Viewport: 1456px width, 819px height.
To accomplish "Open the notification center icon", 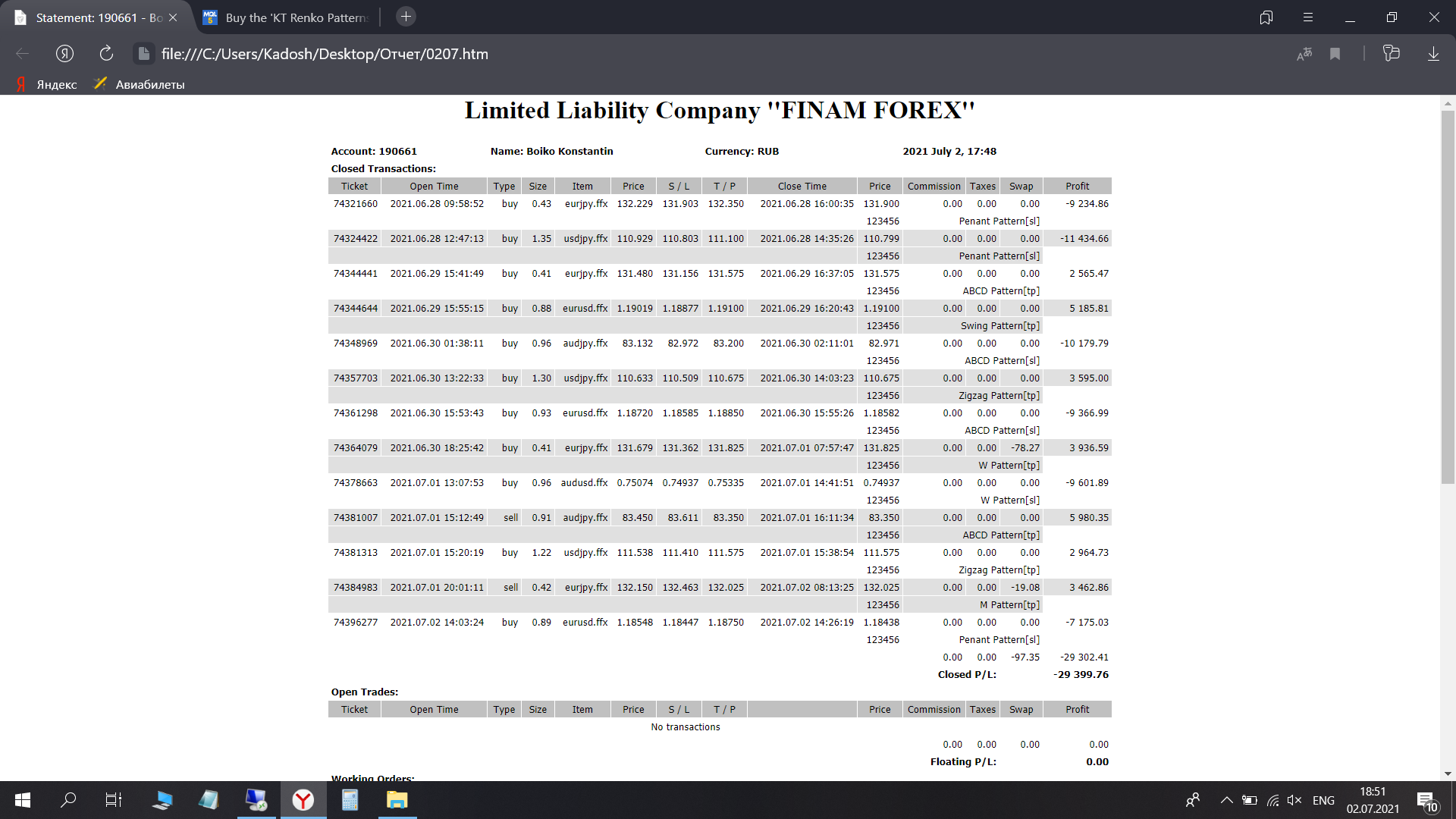I will click(1426, 800).
